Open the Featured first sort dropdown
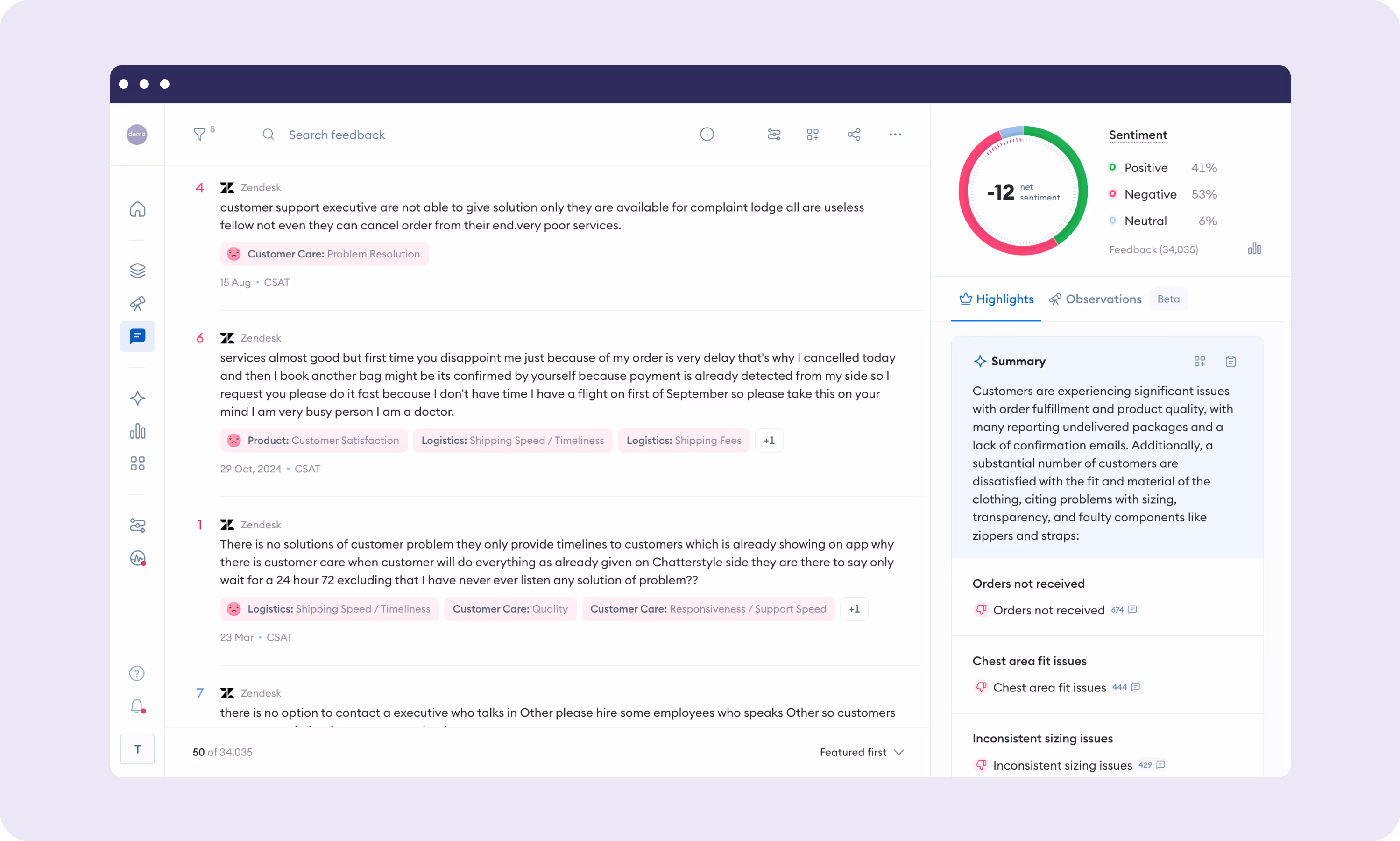The height and width of the screenshot is (841, 1400). coord(861,752)
